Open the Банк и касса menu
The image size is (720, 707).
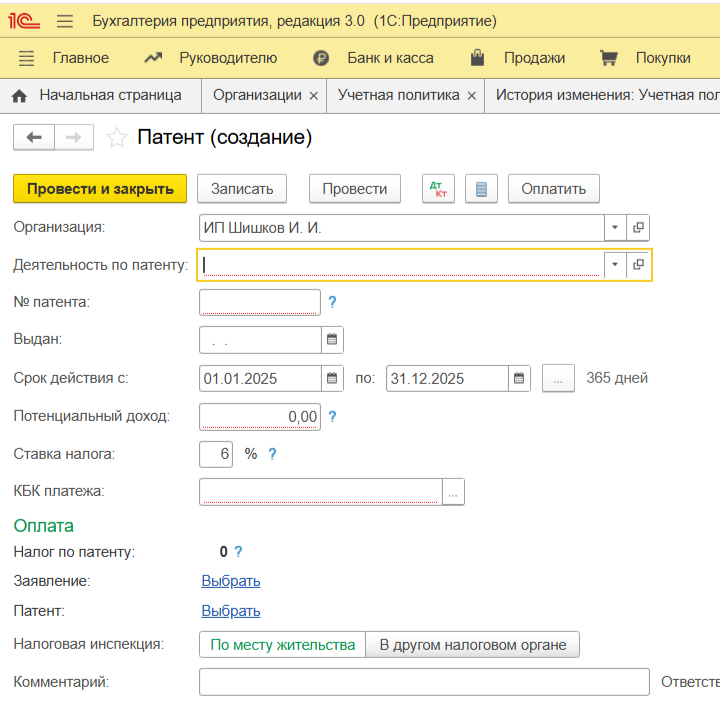point(390,58)
